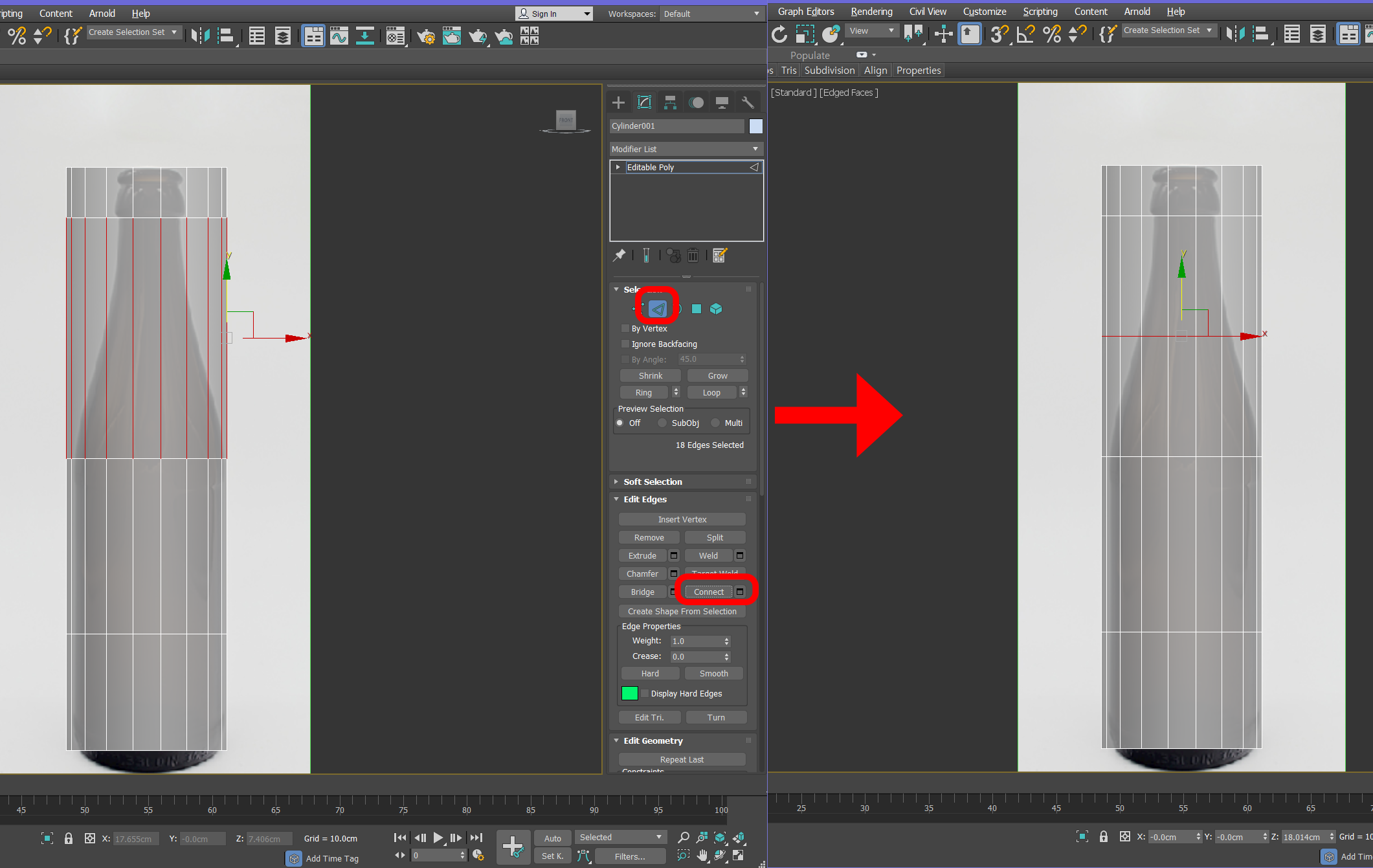
Task: Click the green hard edges color swatch
Action: click(630, 694)
